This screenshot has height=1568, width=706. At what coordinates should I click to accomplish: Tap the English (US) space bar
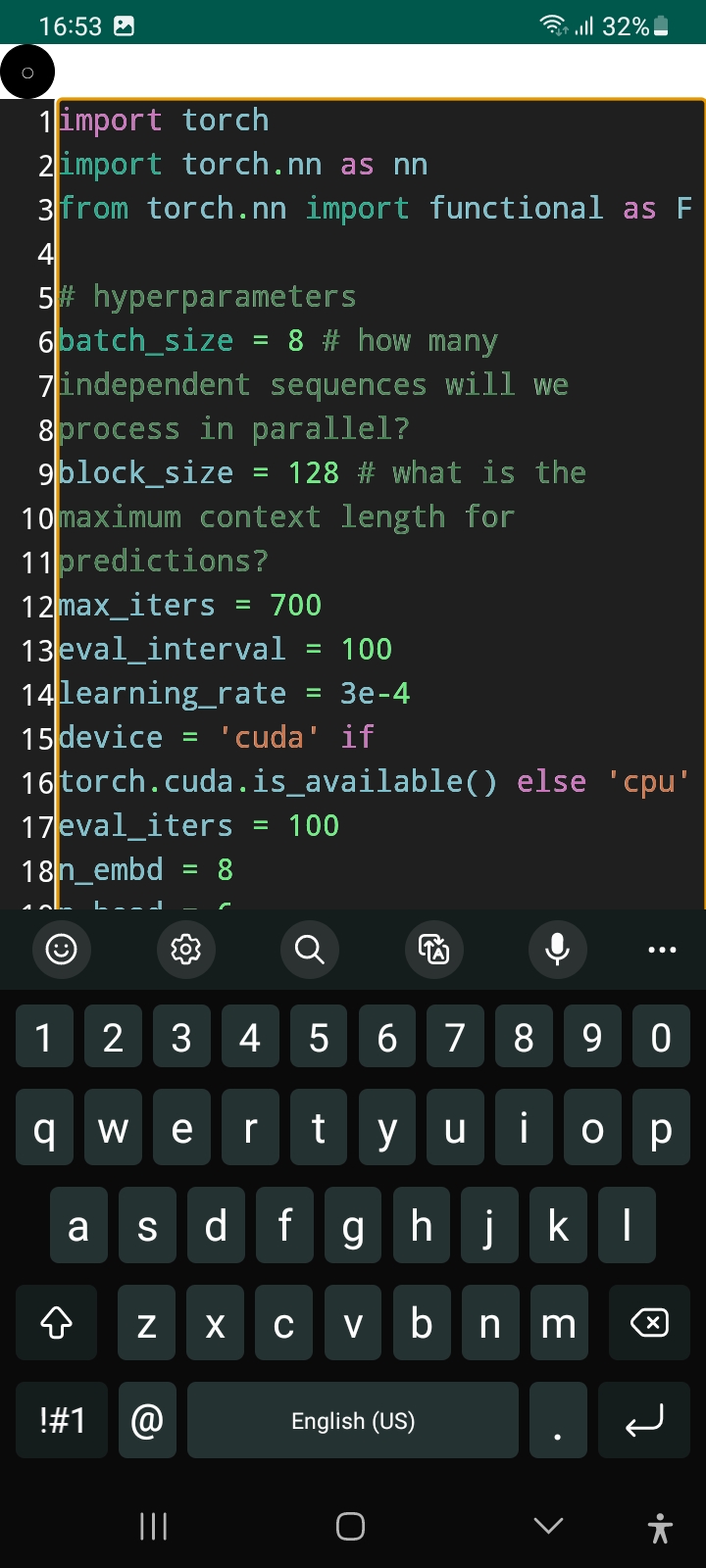353,1420
